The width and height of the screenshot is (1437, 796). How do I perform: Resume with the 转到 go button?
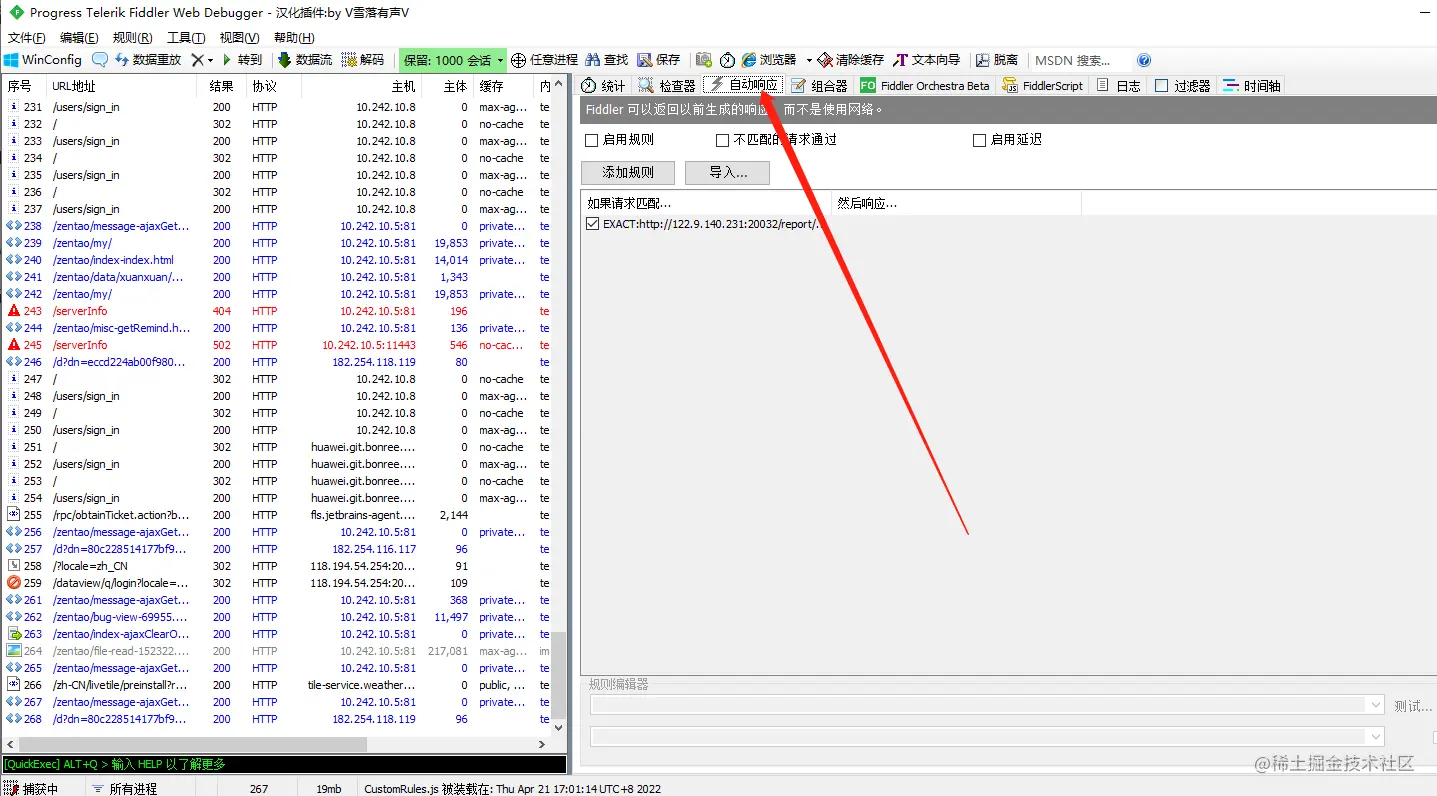click(242, 60)
